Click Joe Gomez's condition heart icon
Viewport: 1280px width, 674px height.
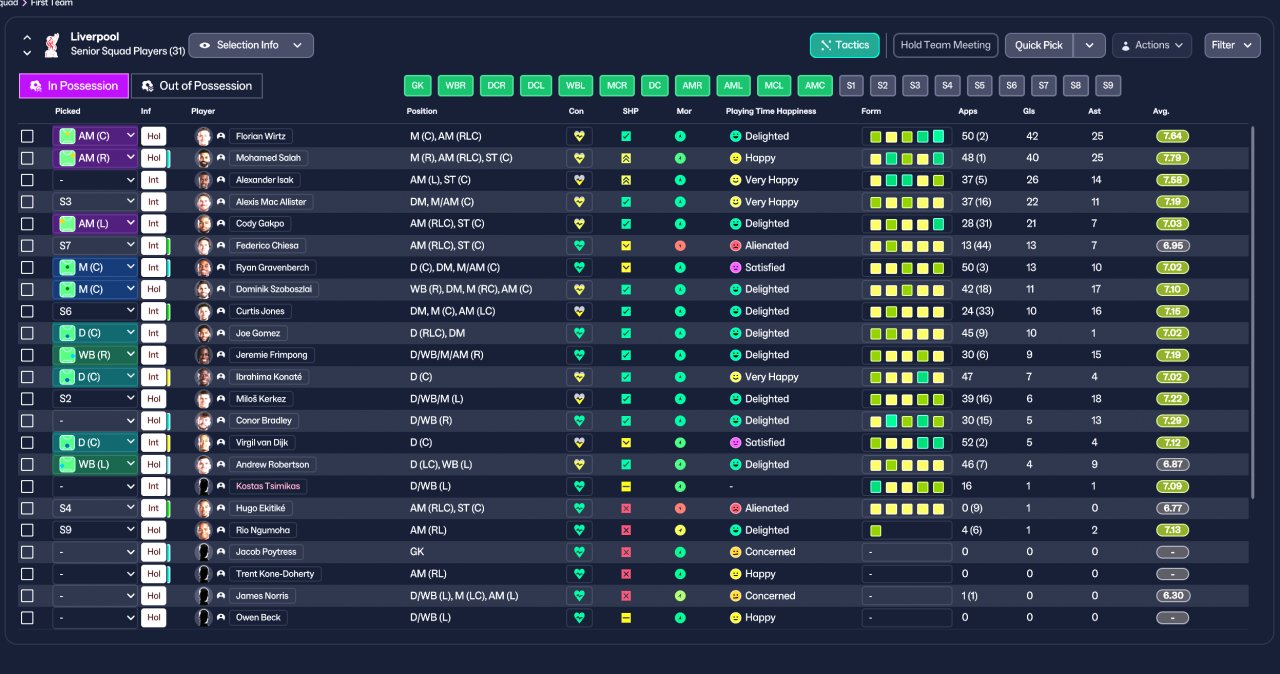click(579, 333)
